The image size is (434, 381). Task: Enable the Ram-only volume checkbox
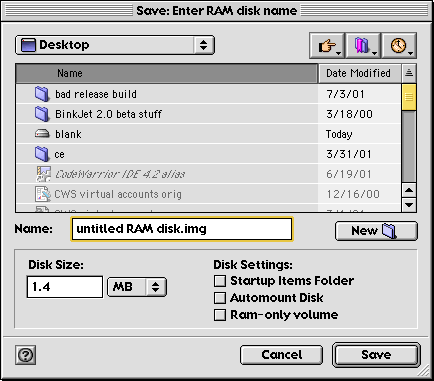pos(220,315)
